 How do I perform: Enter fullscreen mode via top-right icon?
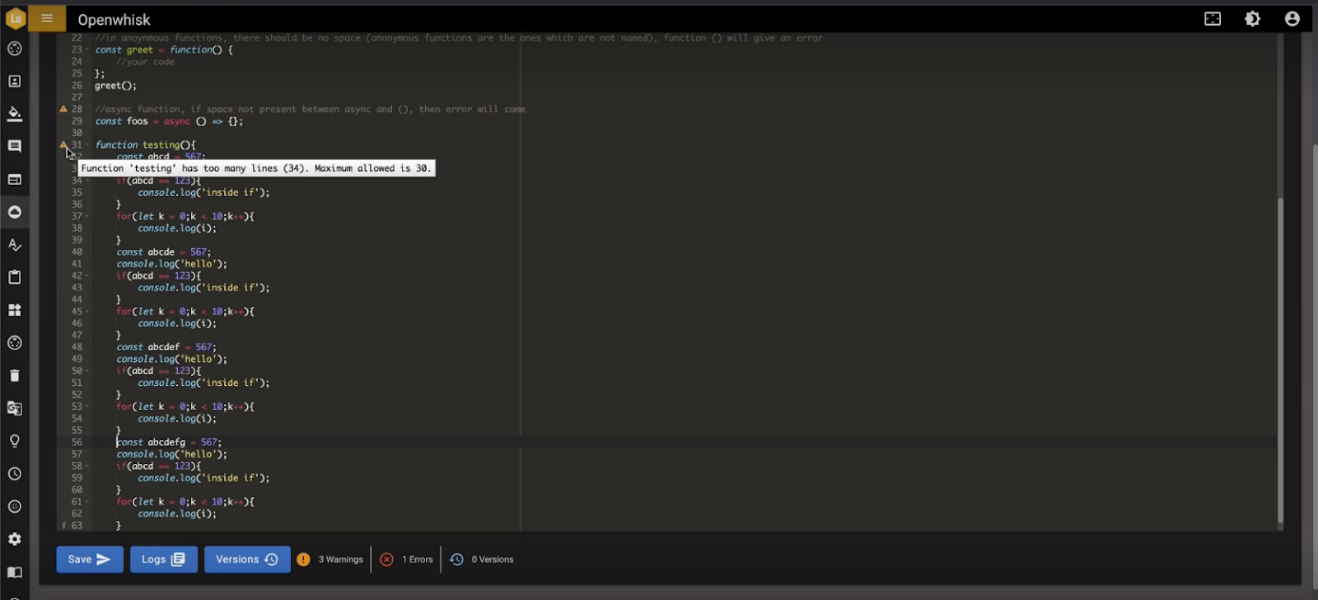(x=1212, y=19)
